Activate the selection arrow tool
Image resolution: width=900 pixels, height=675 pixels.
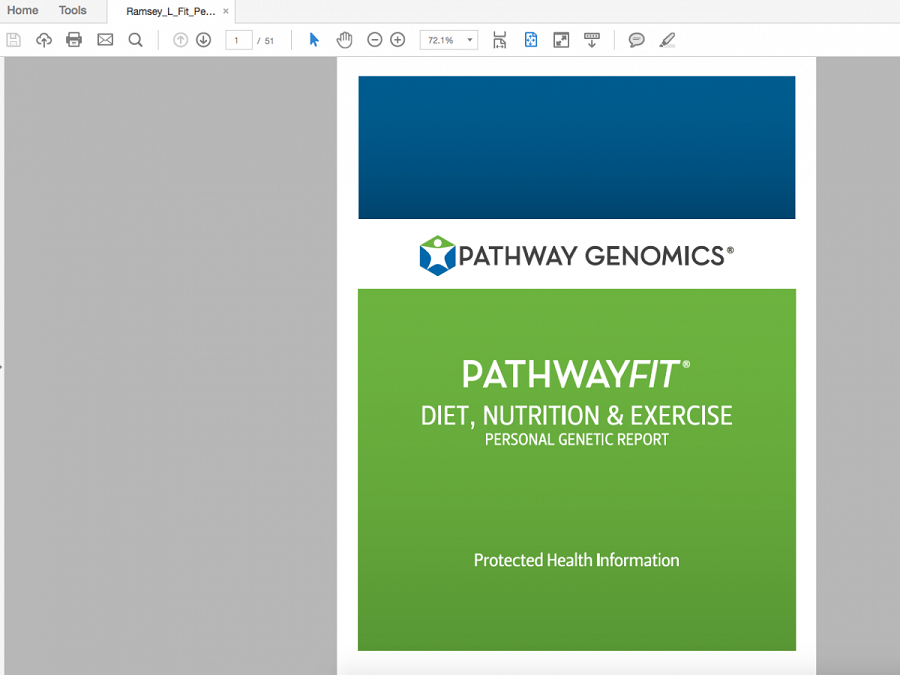pos(314,40)
